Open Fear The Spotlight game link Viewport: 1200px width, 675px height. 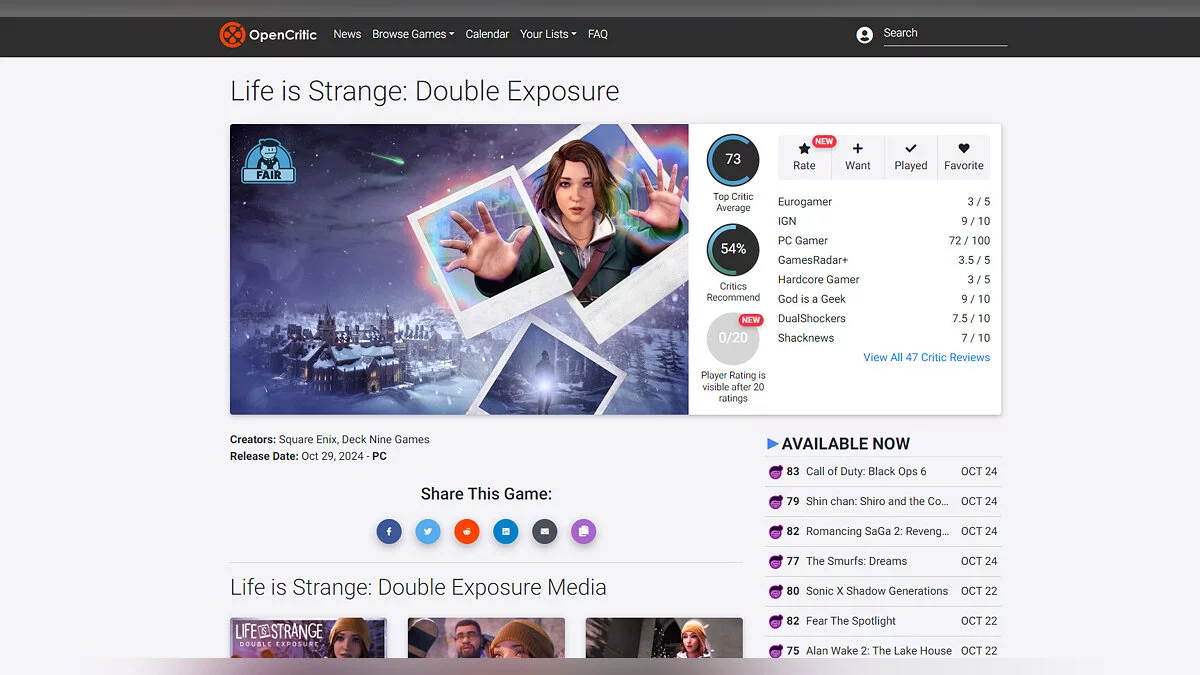tap(851, 621)
